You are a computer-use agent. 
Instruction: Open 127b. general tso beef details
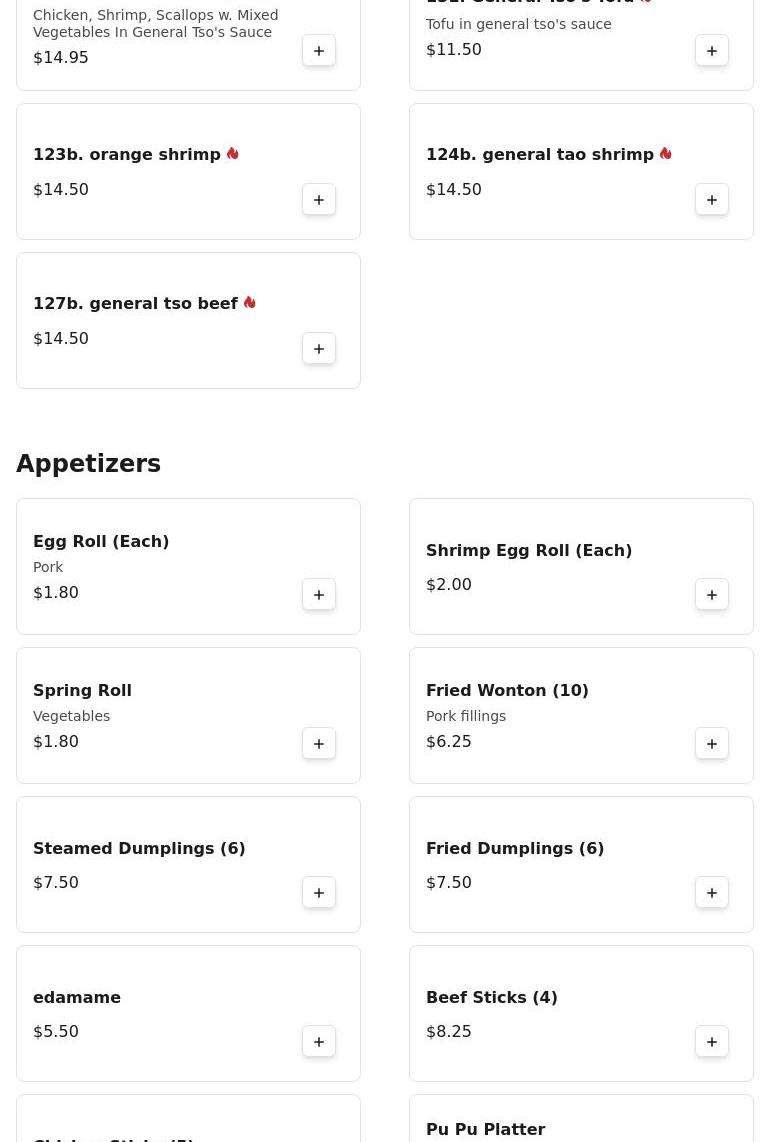[135, 304]
